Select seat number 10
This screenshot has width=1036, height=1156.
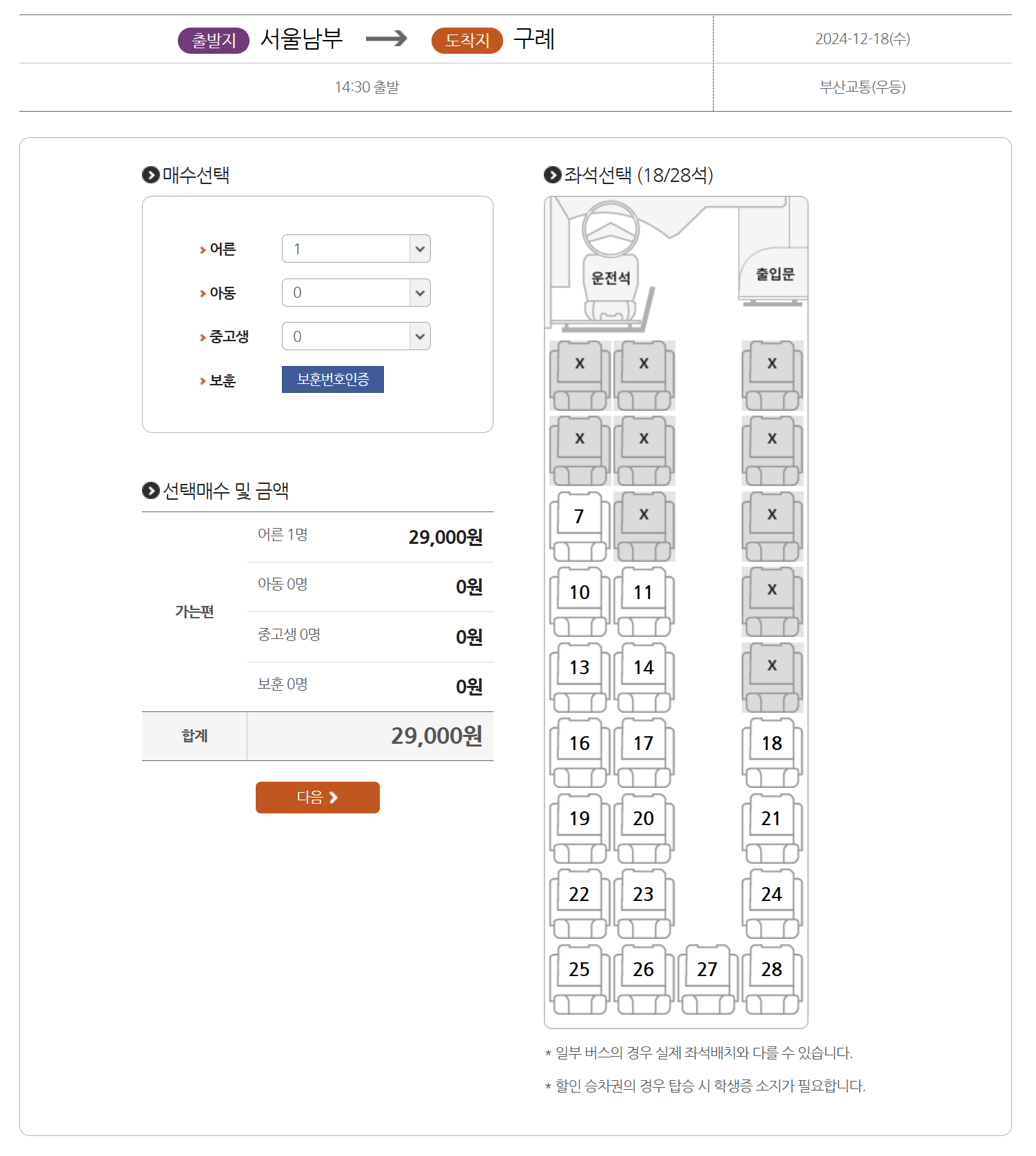coord(580,602)
